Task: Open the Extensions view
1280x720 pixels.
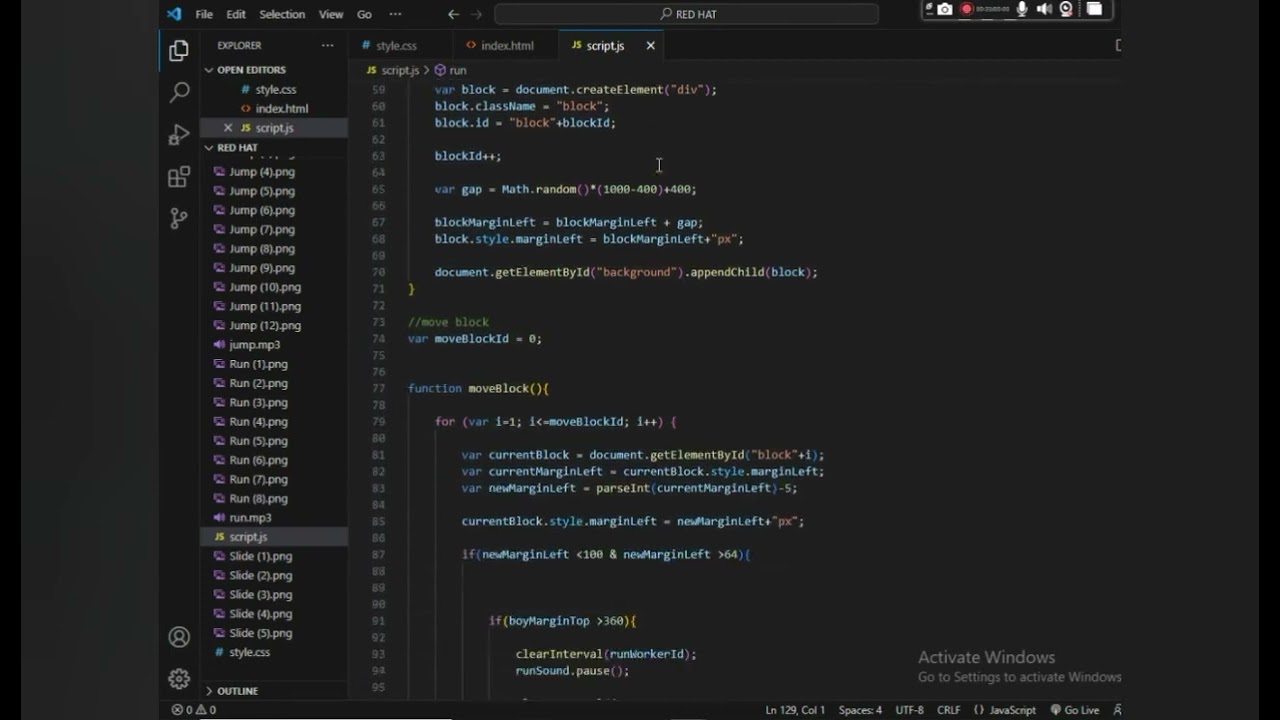Action: (179, 177)
